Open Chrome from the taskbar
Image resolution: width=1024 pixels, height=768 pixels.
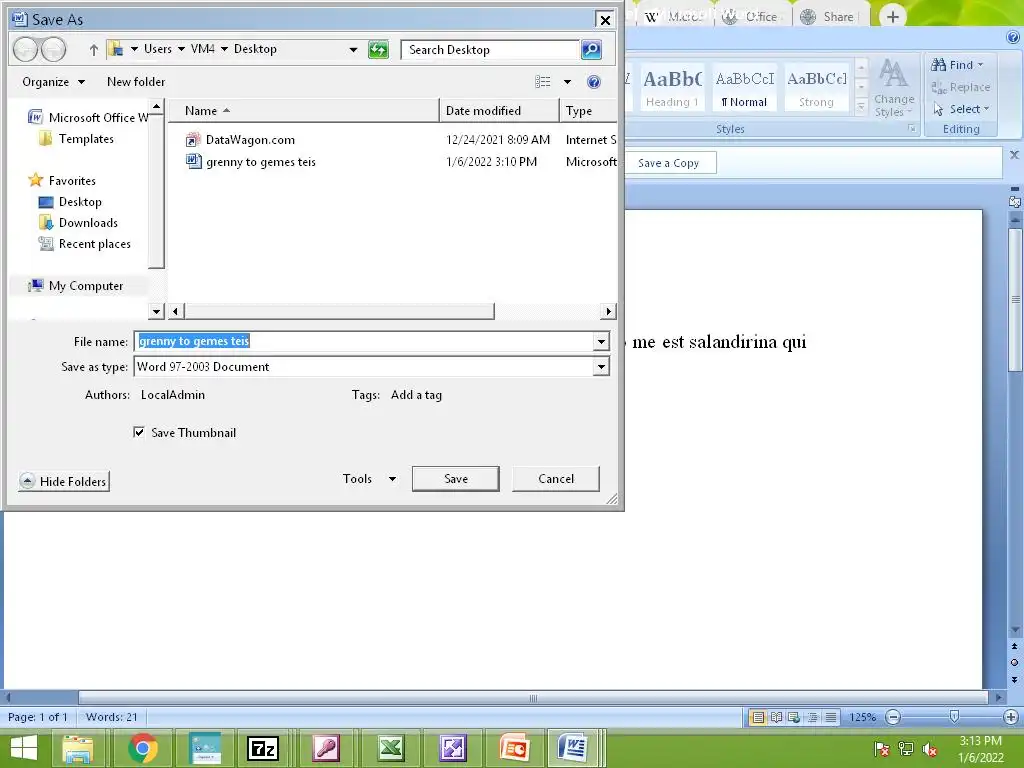click(142, 748)
